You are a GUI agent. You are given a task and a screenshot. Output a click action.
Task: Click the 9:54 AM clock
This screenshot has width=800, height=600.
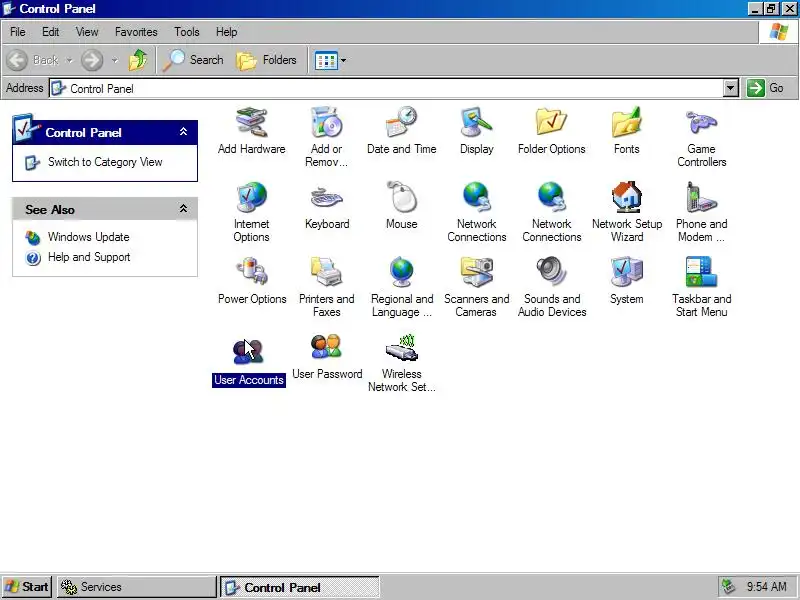pyautogui.click(x=766, y=587)
